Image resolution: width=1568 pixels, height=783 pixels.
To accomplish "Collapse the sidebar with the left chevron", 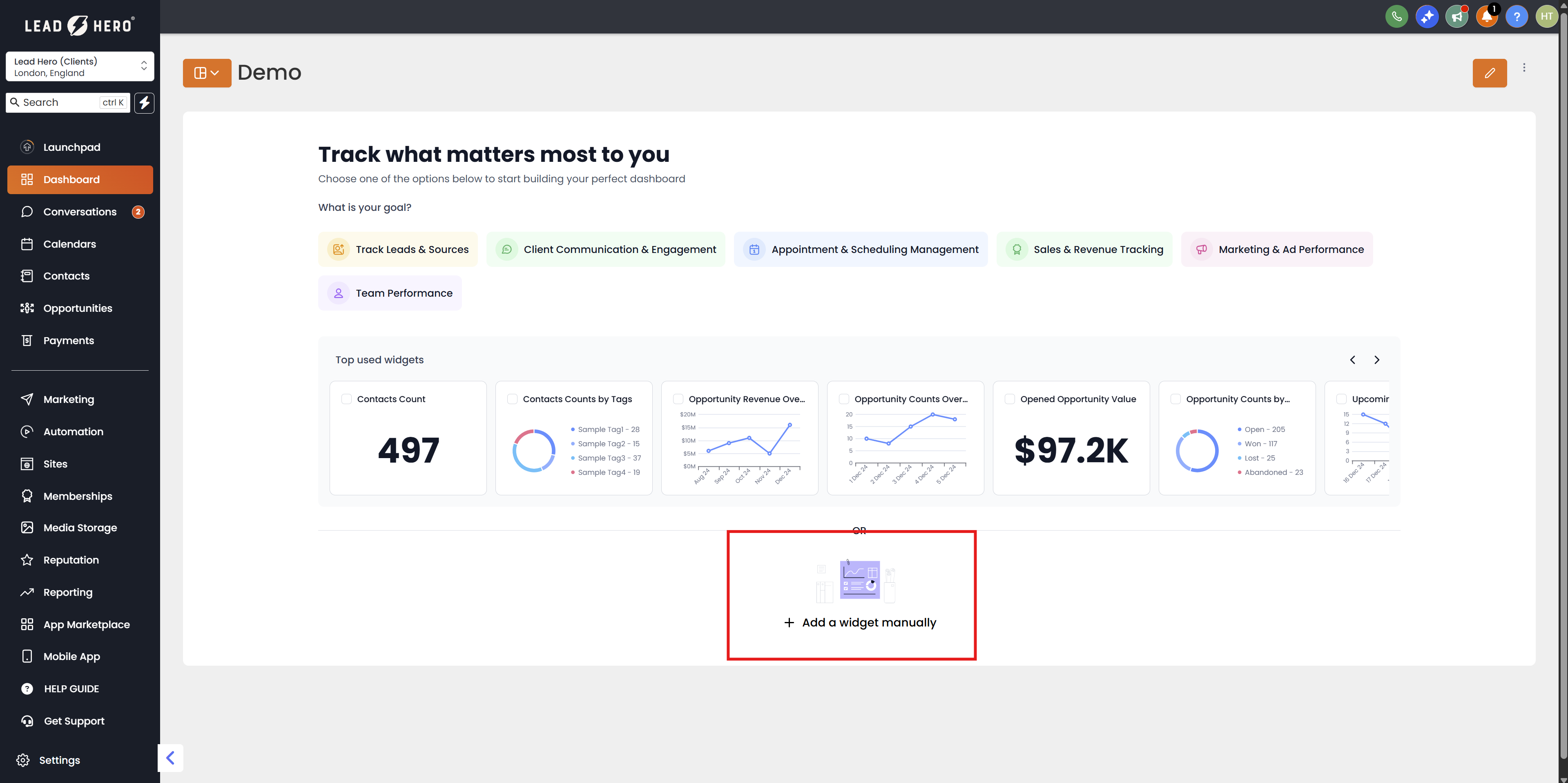I will 170,757.
